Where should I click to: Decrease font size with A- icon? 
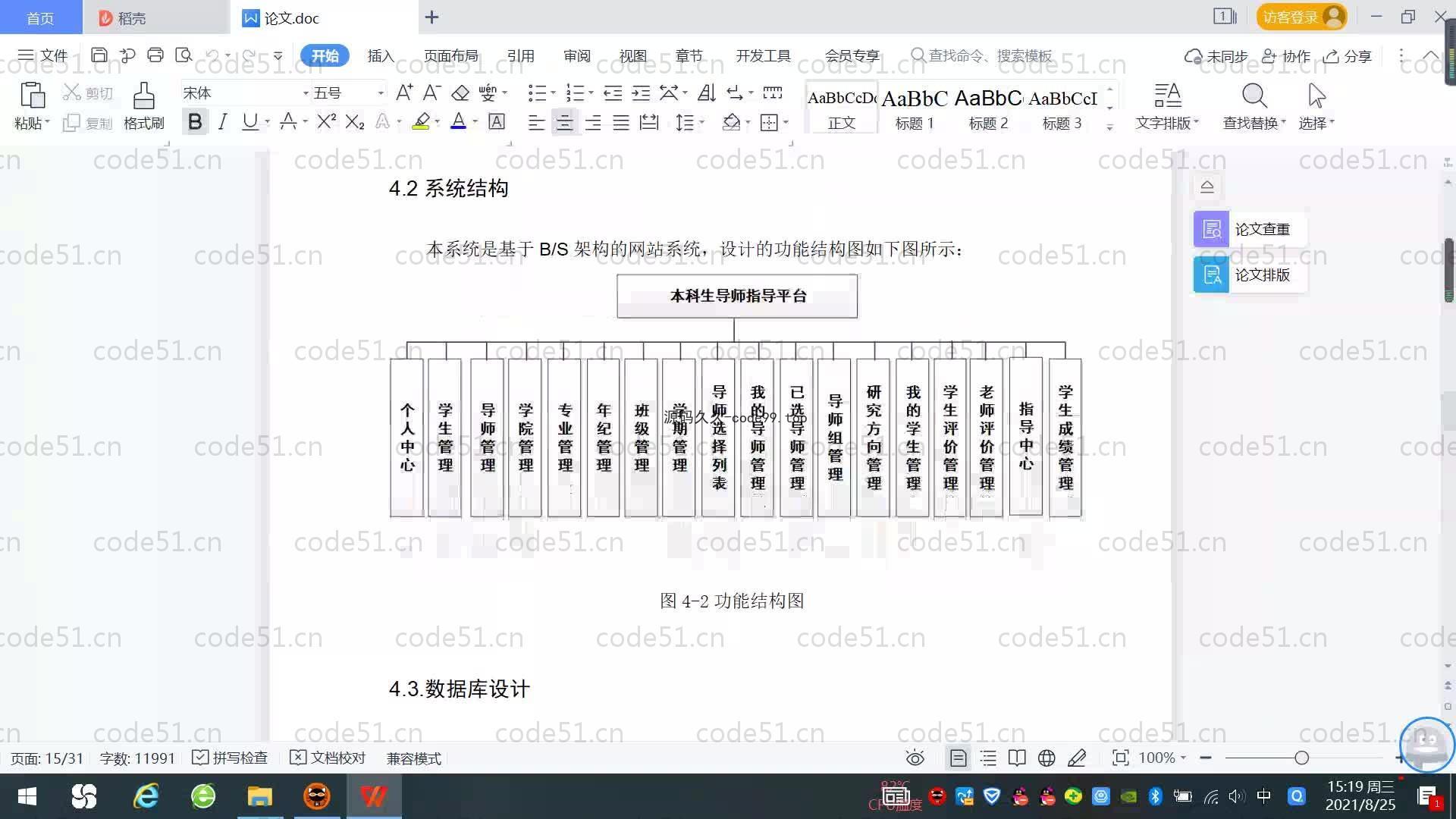tap(431, 93)
